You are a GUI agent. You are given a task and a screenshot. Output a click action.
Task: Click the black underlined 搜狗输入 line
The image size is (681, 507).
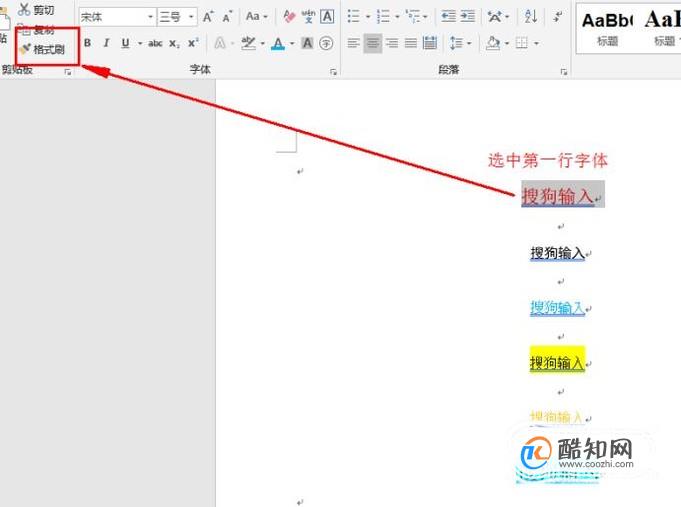click(x=558, y=252)
